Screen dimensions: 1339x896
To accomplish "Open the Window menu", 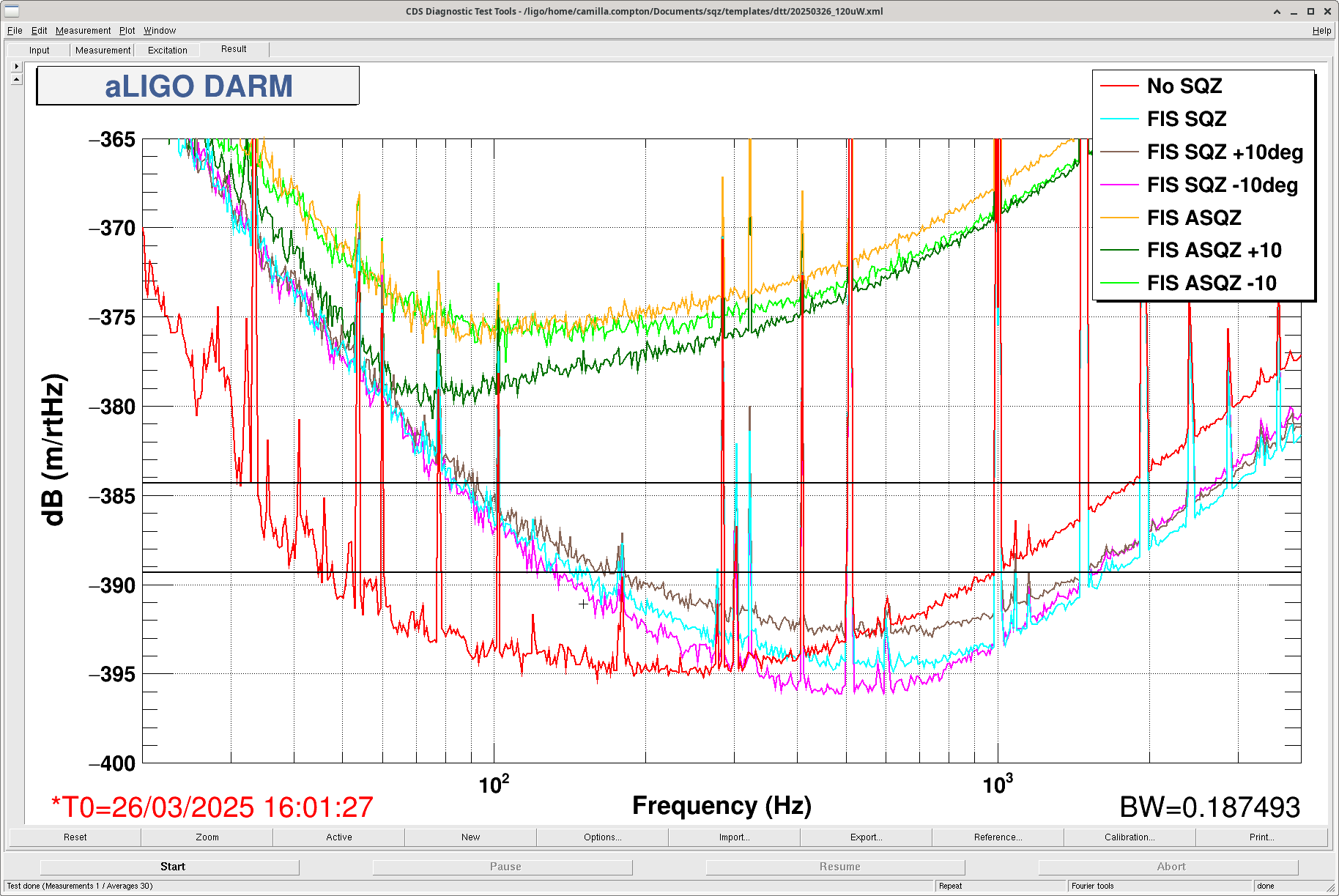I will click(x=160, y=31).
